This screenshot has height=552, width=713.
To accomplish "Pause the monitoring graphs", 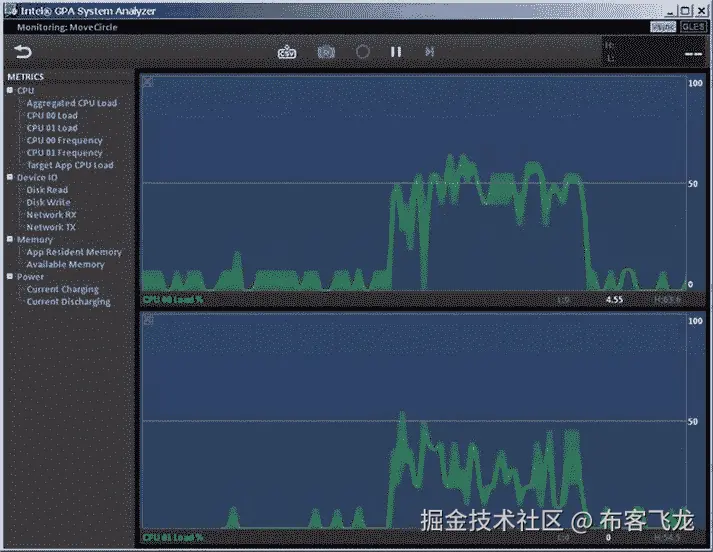I will [396, 52].
